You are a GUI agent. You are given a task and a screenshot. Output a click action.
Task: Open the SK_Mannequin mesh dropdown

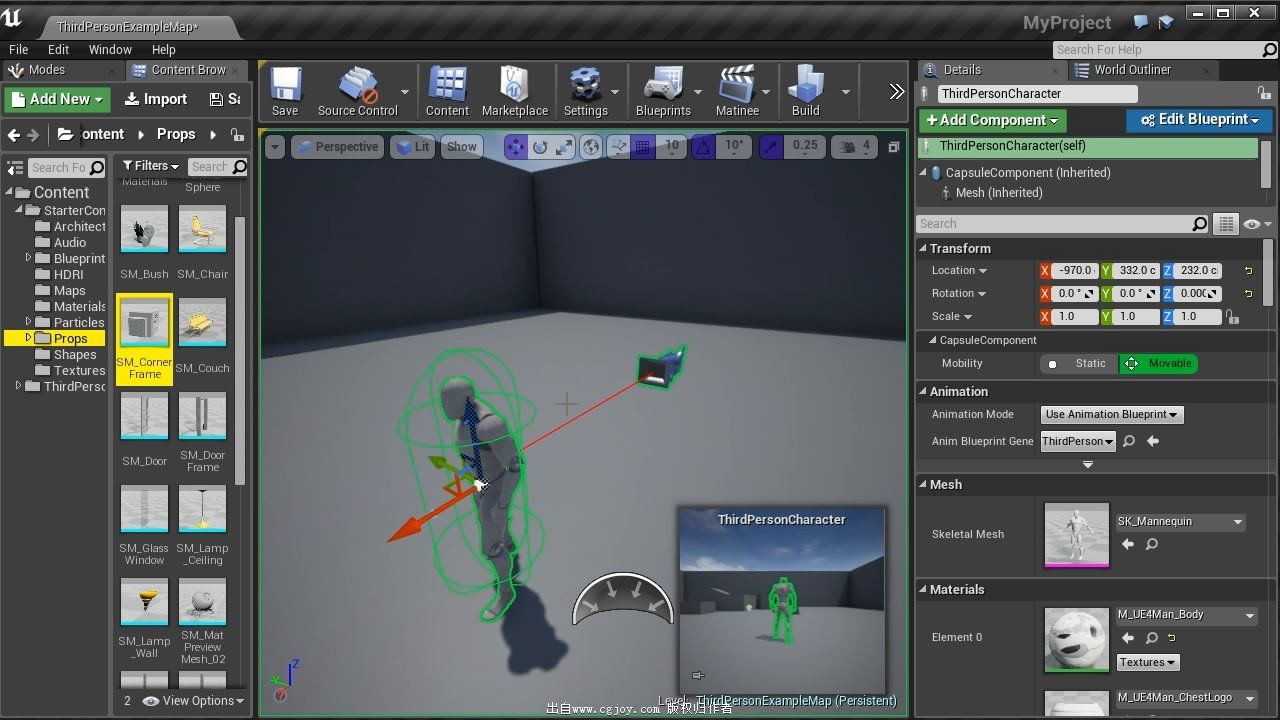click(x=1180, y=522)
